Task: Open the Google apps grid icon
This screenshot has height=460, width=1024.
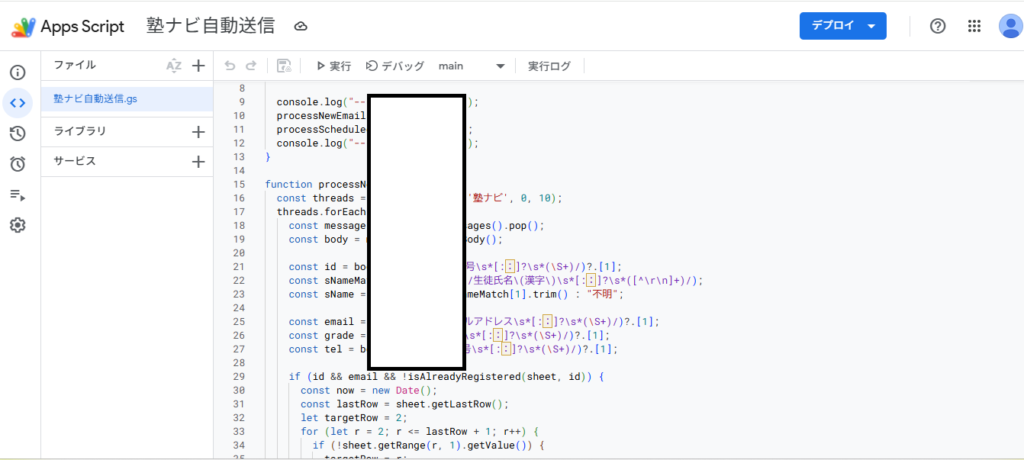Action: pyautogui.click(x=974, y=26)
